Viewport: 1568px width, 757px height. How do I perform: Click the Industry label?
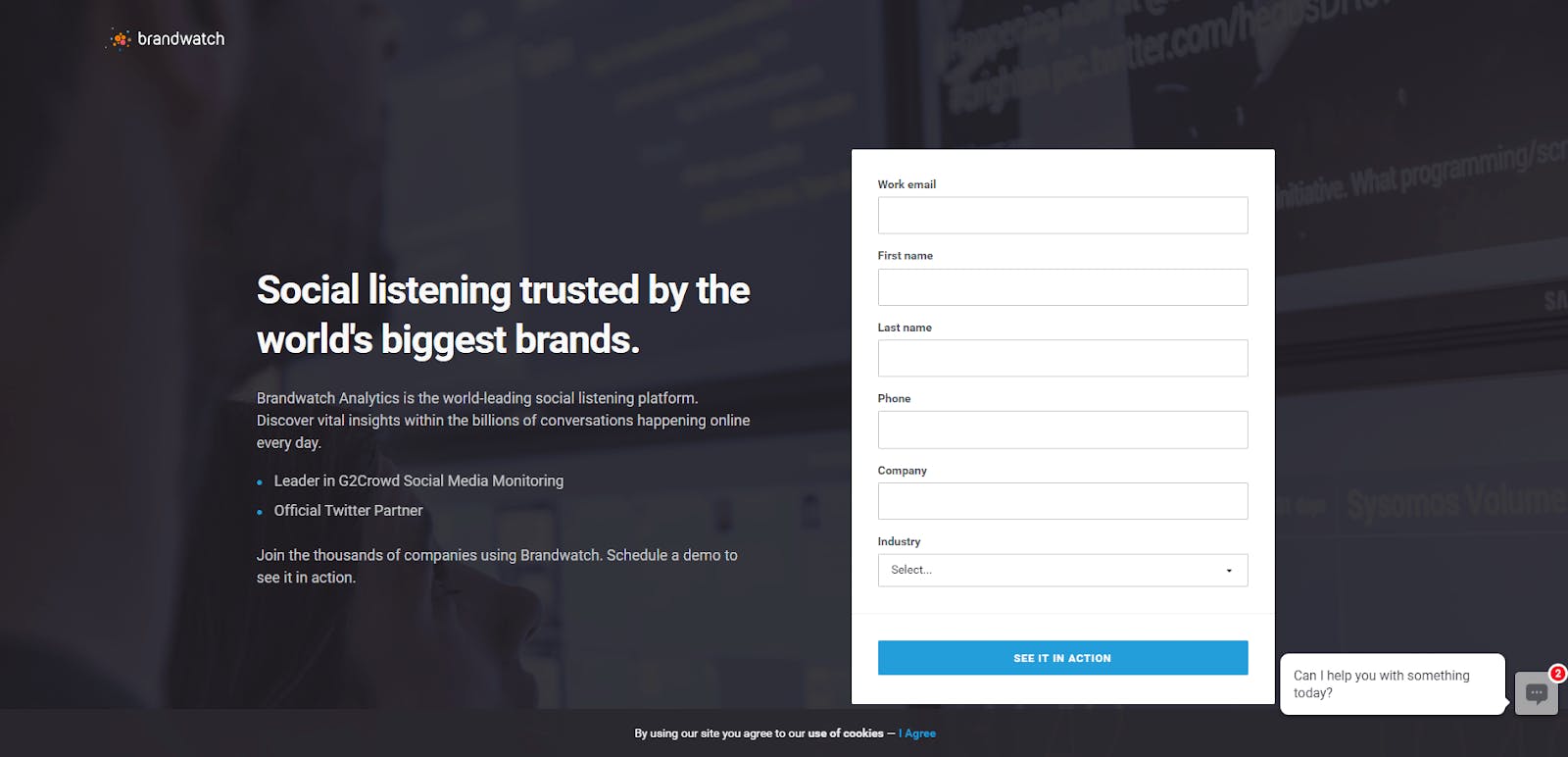click(x=899, y=541)
